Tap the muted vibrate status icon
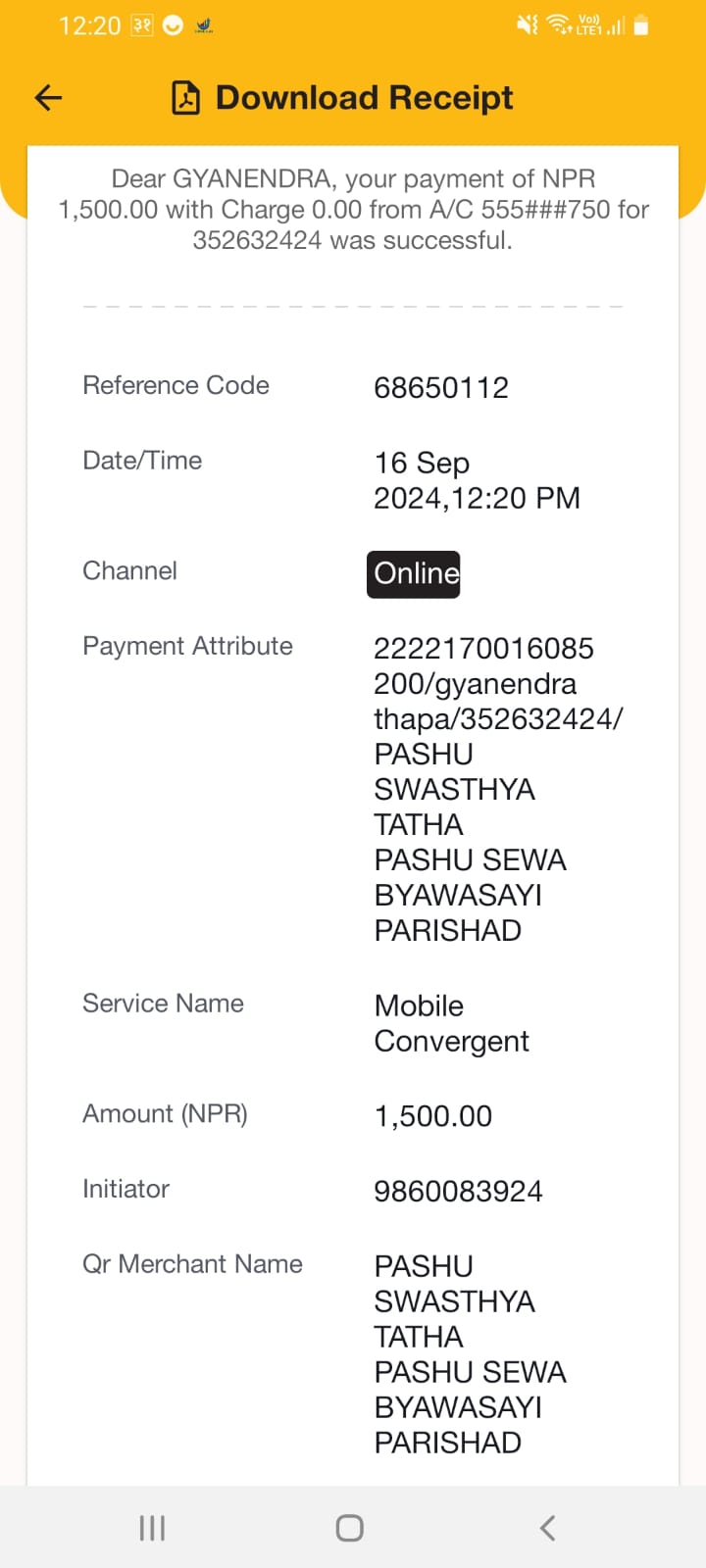 [528, 25]
